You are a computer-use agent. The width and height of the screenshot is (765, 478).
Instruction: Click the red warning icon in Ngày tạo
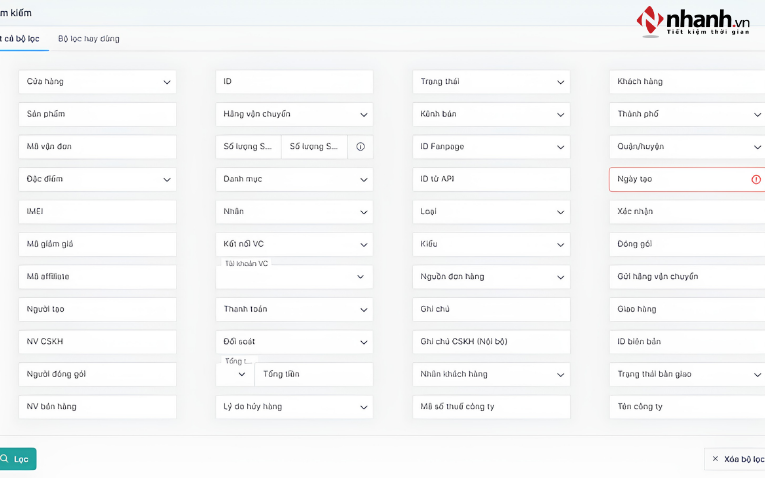click(756, 179)
